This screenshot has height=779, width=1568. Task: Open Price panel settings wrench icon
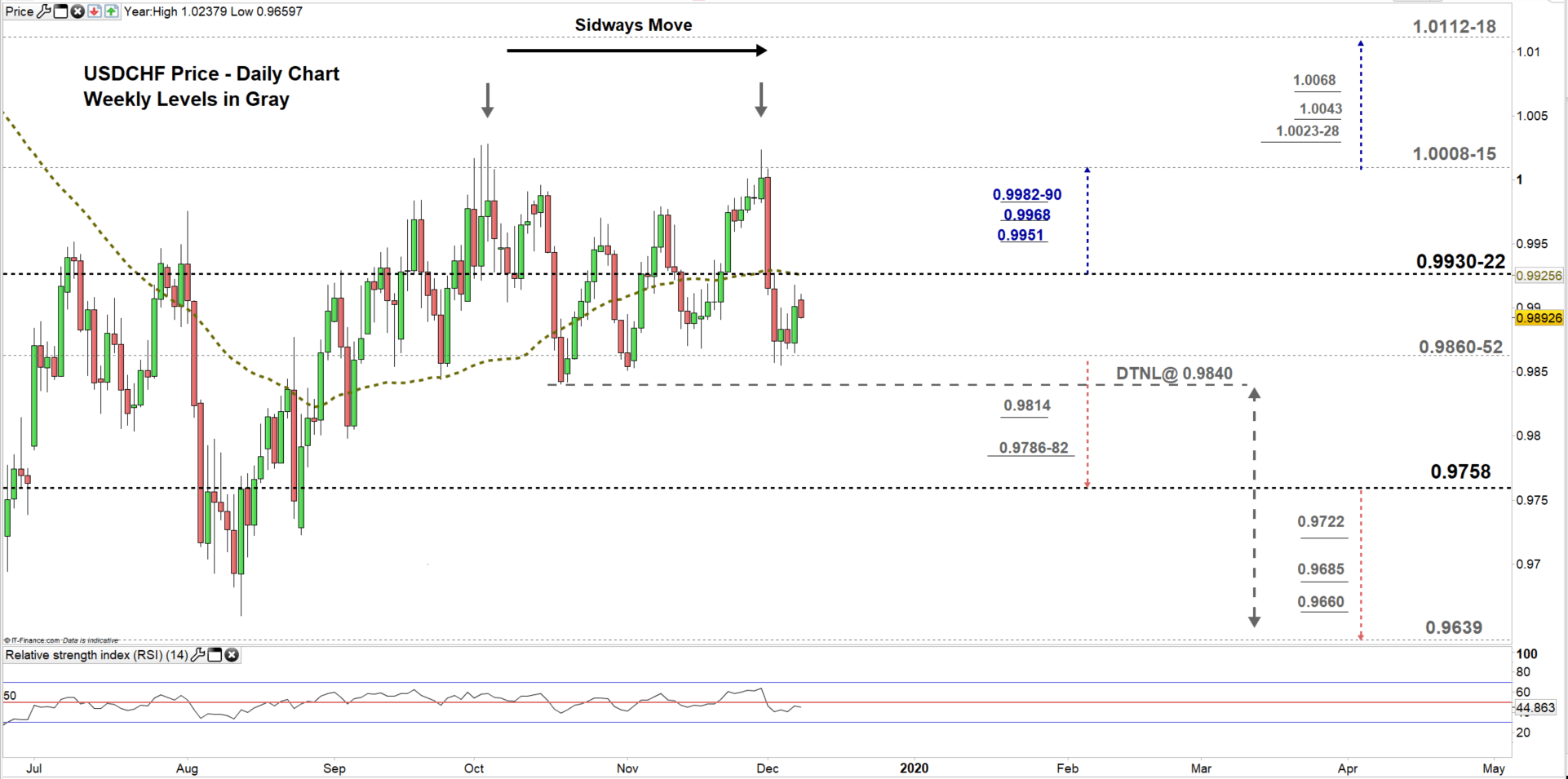coord(44,11)
